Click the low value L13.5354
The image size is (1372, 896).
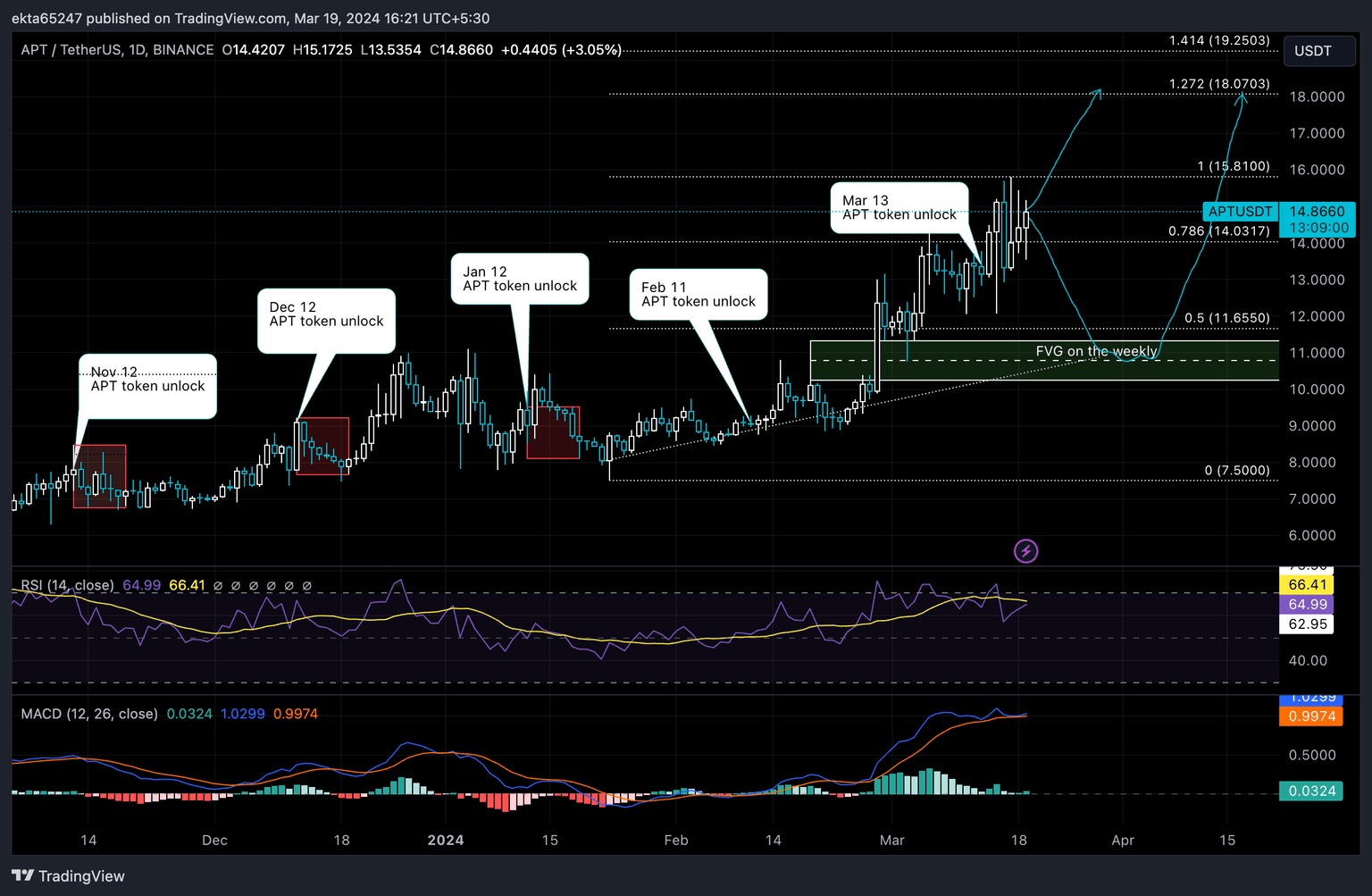tap(390, 50)
